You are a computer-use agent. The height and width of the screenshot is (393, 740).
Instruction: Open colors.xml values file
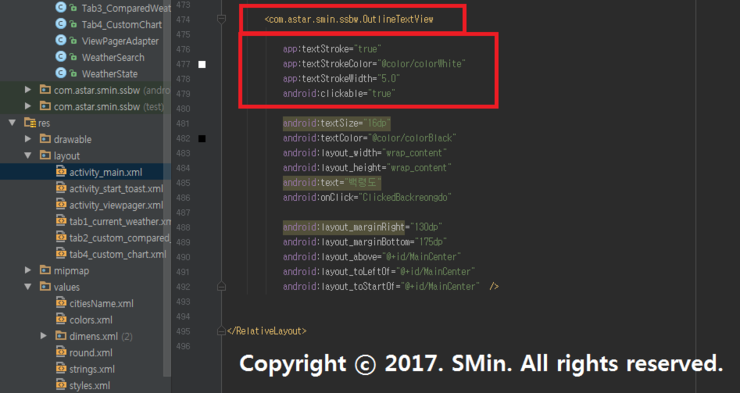[91, 320]
